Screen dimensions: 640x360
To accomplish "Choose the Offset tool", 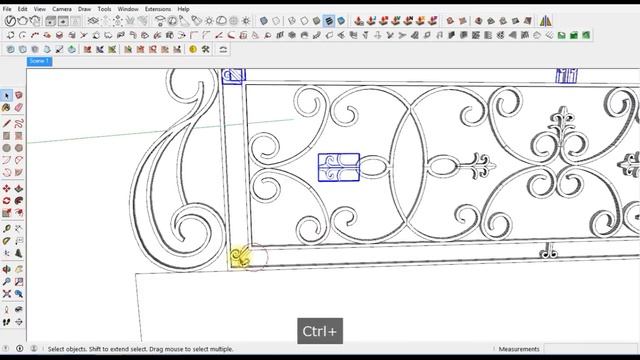I will click(19, 213).
